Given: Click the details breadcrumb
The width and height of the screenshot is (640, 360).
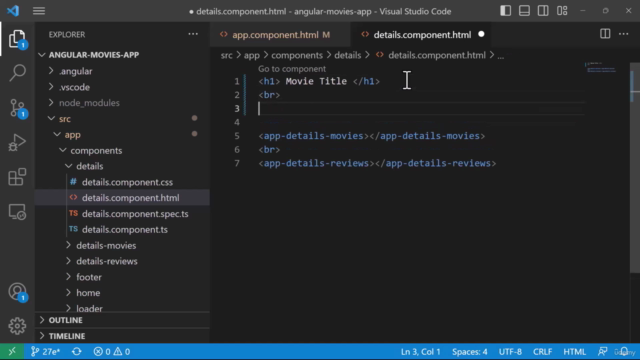Looking at the screenshot, I should [348, 55].
